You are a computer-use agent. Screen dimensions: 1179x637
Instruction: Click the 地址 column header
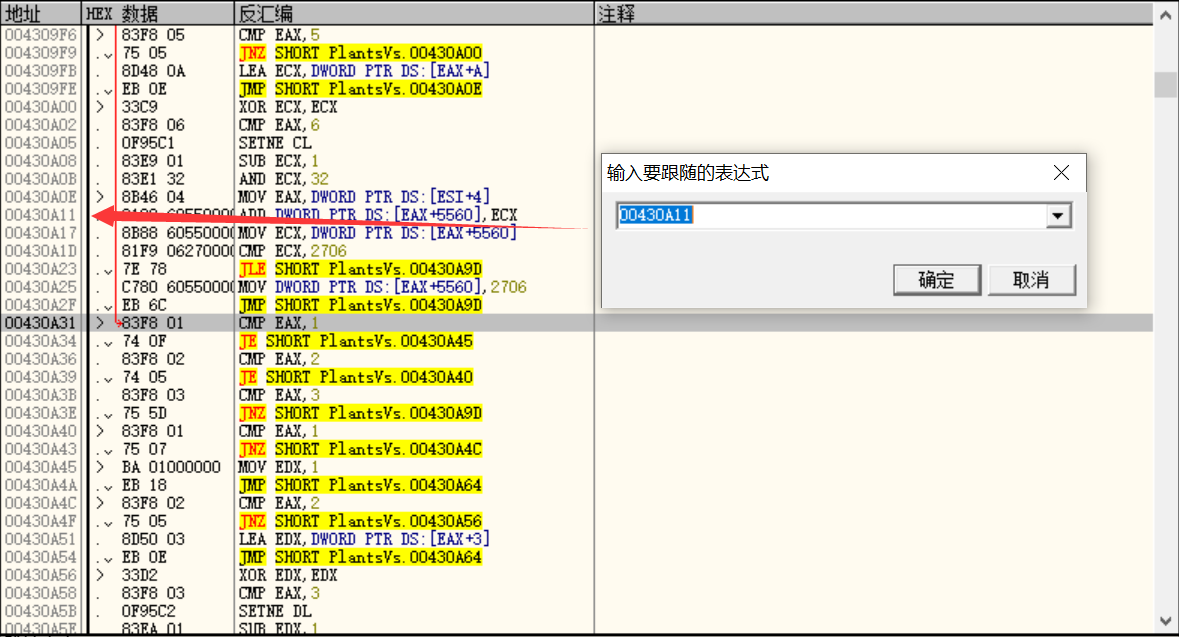(x=41, y=14)
